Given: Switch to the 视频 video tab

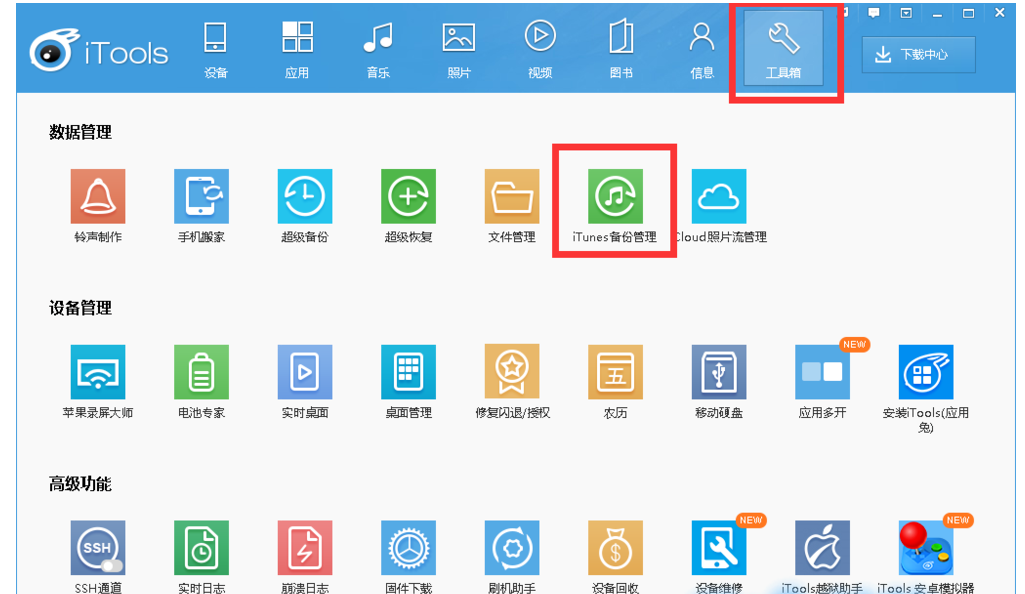Looking at the screenshot, I should 540,50.
